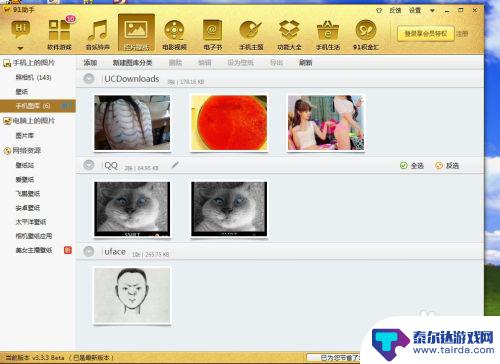Click the 91助手 logo in title bar
This screenshot has width=500, height=364.
[7, 9]
